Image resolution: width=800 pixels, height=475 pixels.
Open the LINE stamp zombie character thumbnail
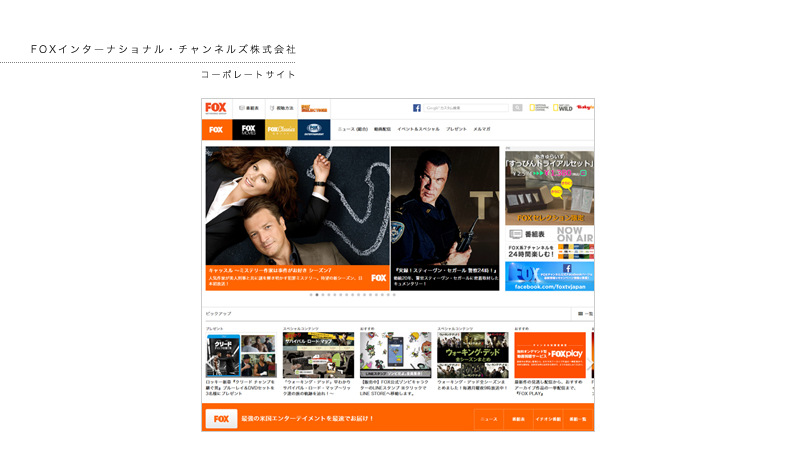395,355
